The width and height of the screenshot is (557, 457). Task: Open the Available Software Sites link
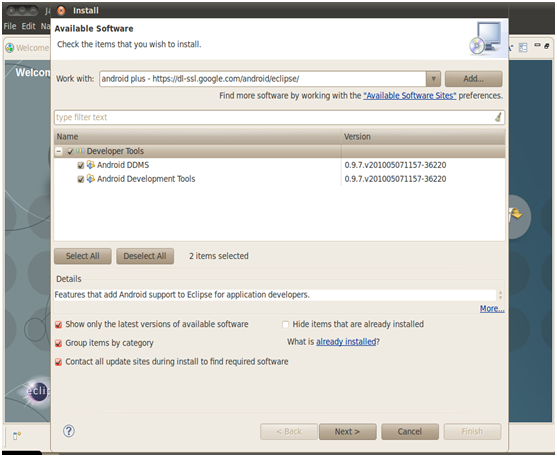pos(410,96)
